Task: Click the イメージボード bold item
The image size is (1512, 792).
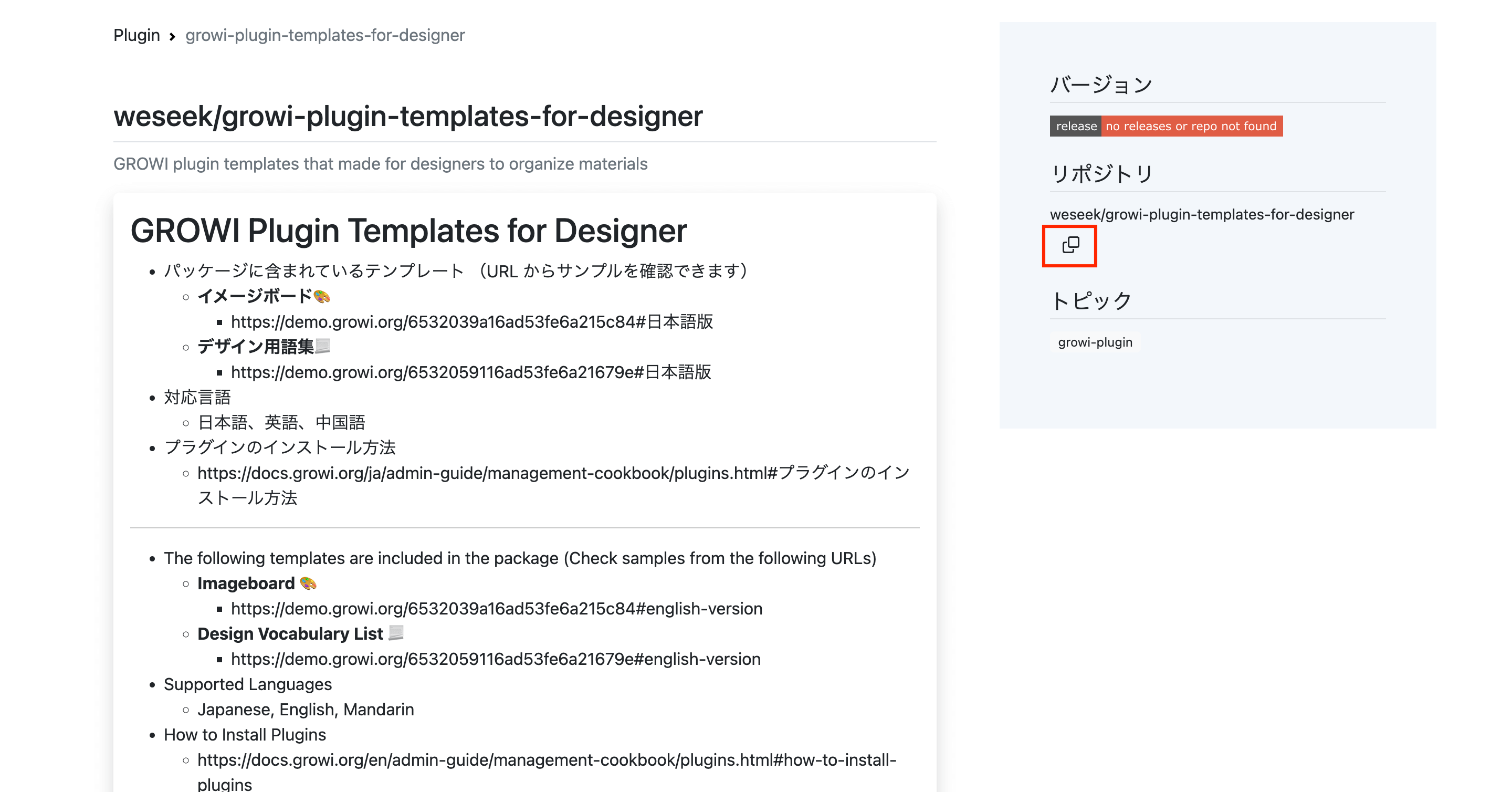Action: (264, 297)
